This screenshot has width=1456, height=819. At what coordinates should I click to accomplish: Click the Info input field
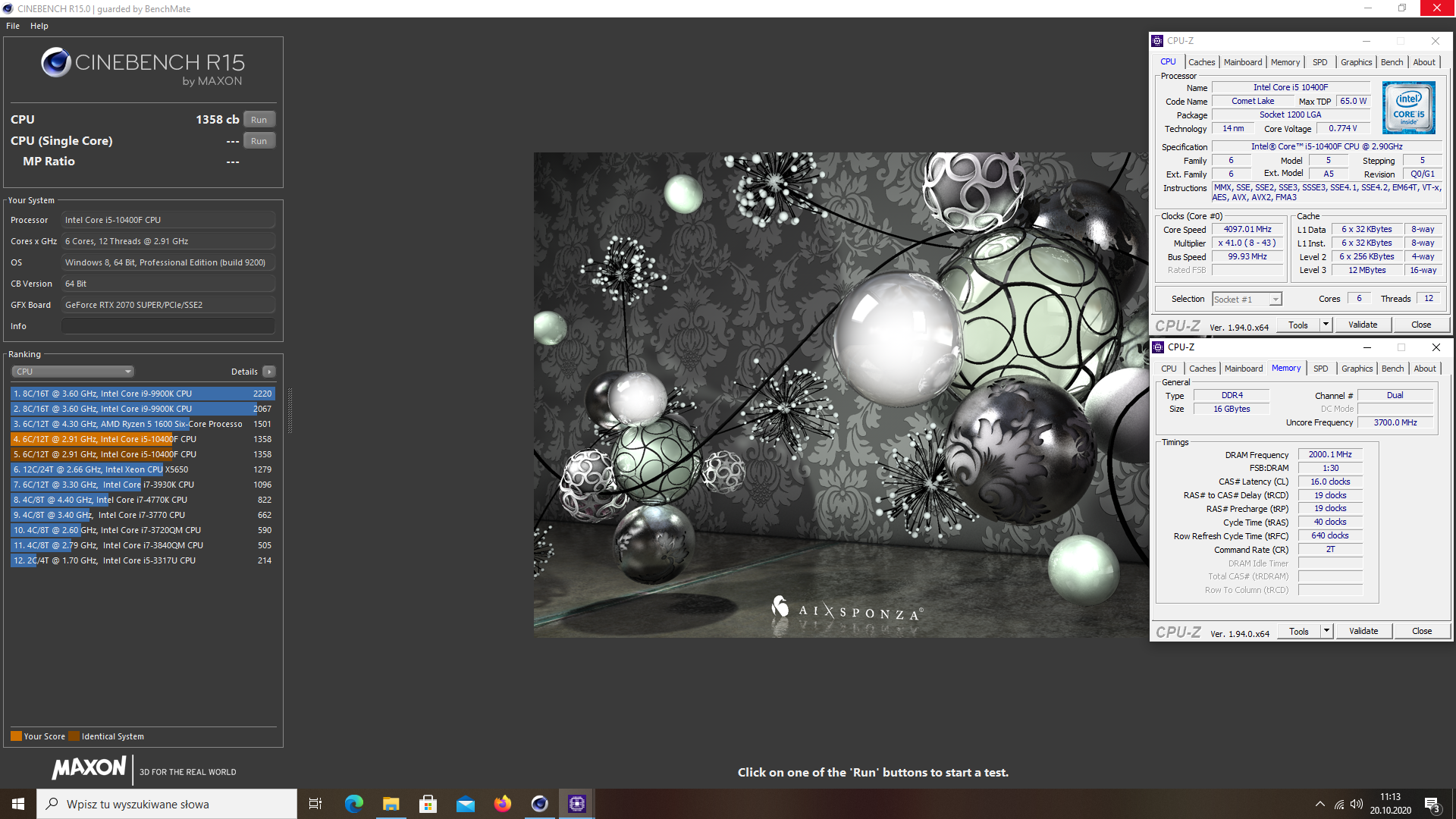(168, 326)
